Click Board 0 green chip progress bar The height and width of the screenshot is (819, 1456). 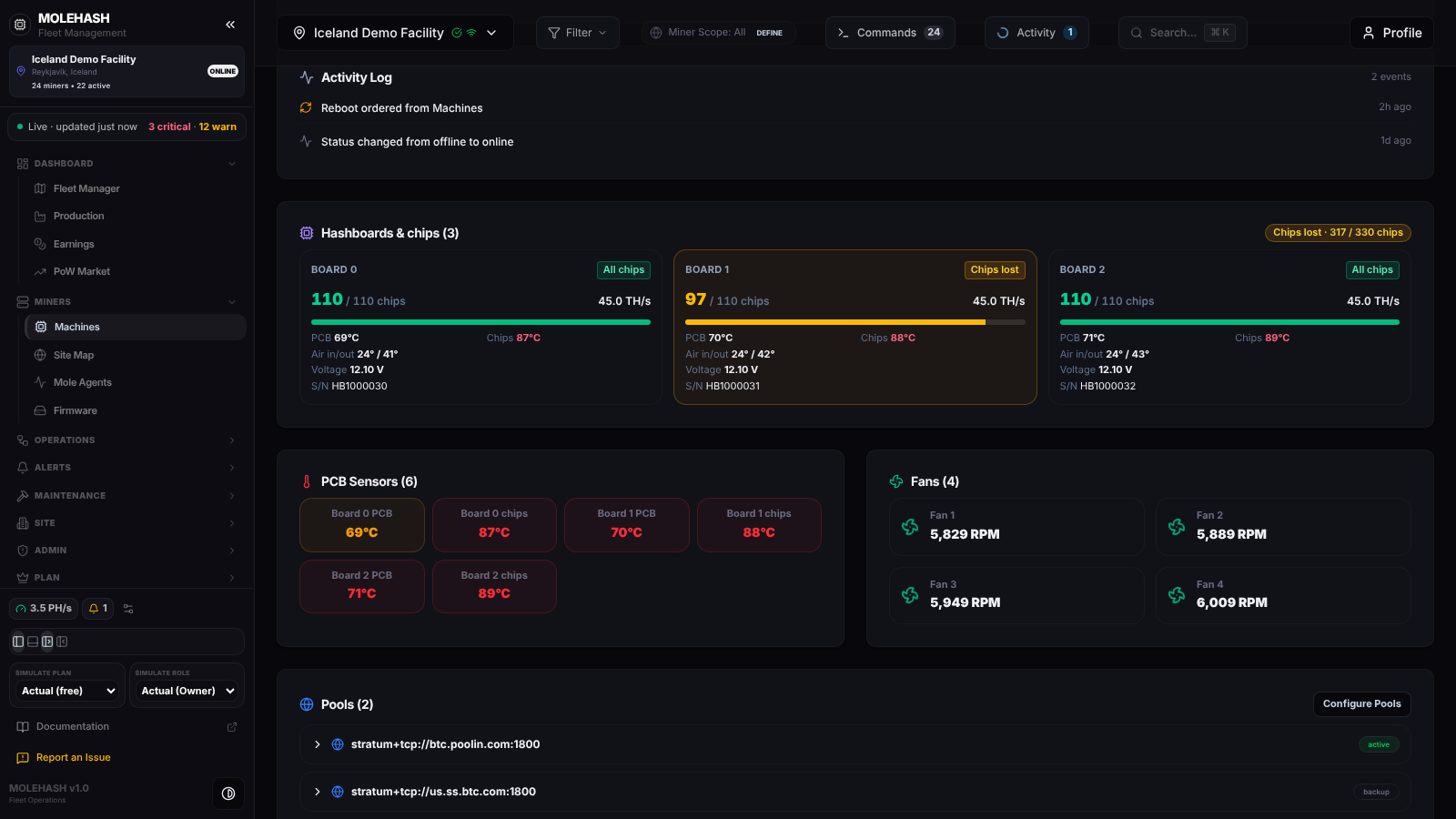coord(480,322)
